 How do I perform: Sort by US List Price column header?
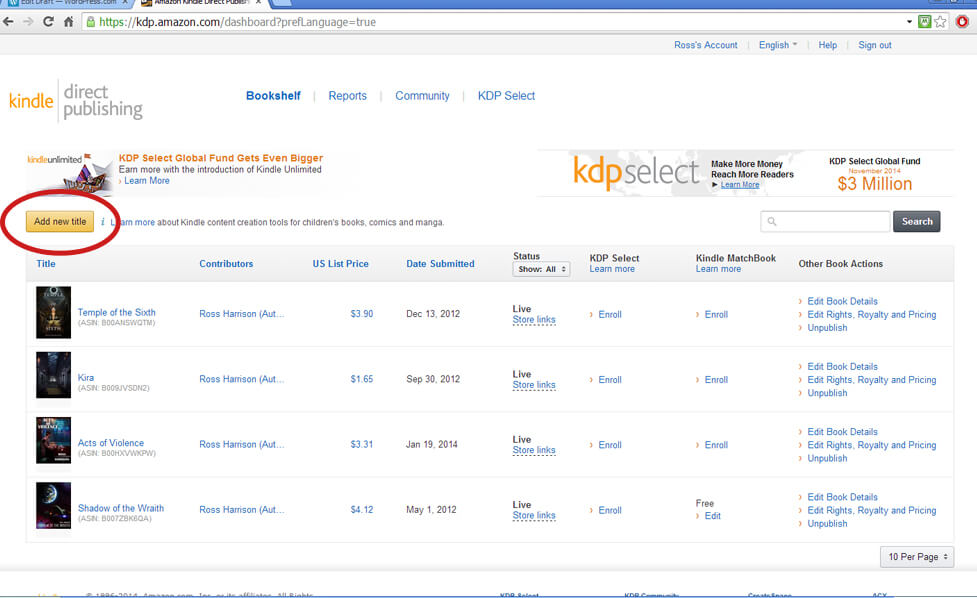(340, 263)
